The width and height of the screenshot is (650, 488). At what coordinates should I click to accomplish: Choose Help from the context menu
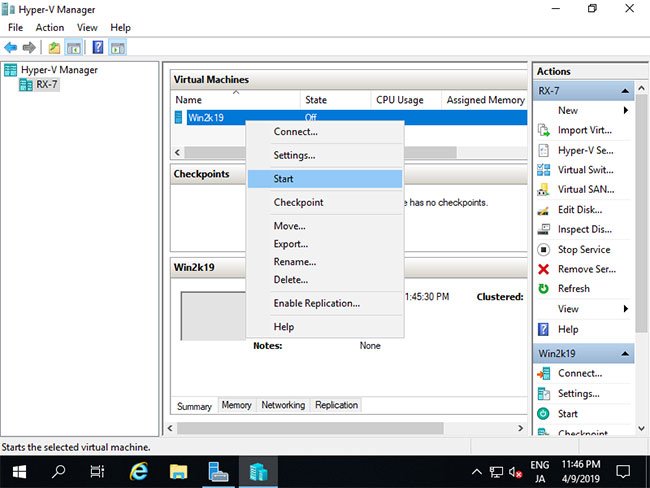325,327
